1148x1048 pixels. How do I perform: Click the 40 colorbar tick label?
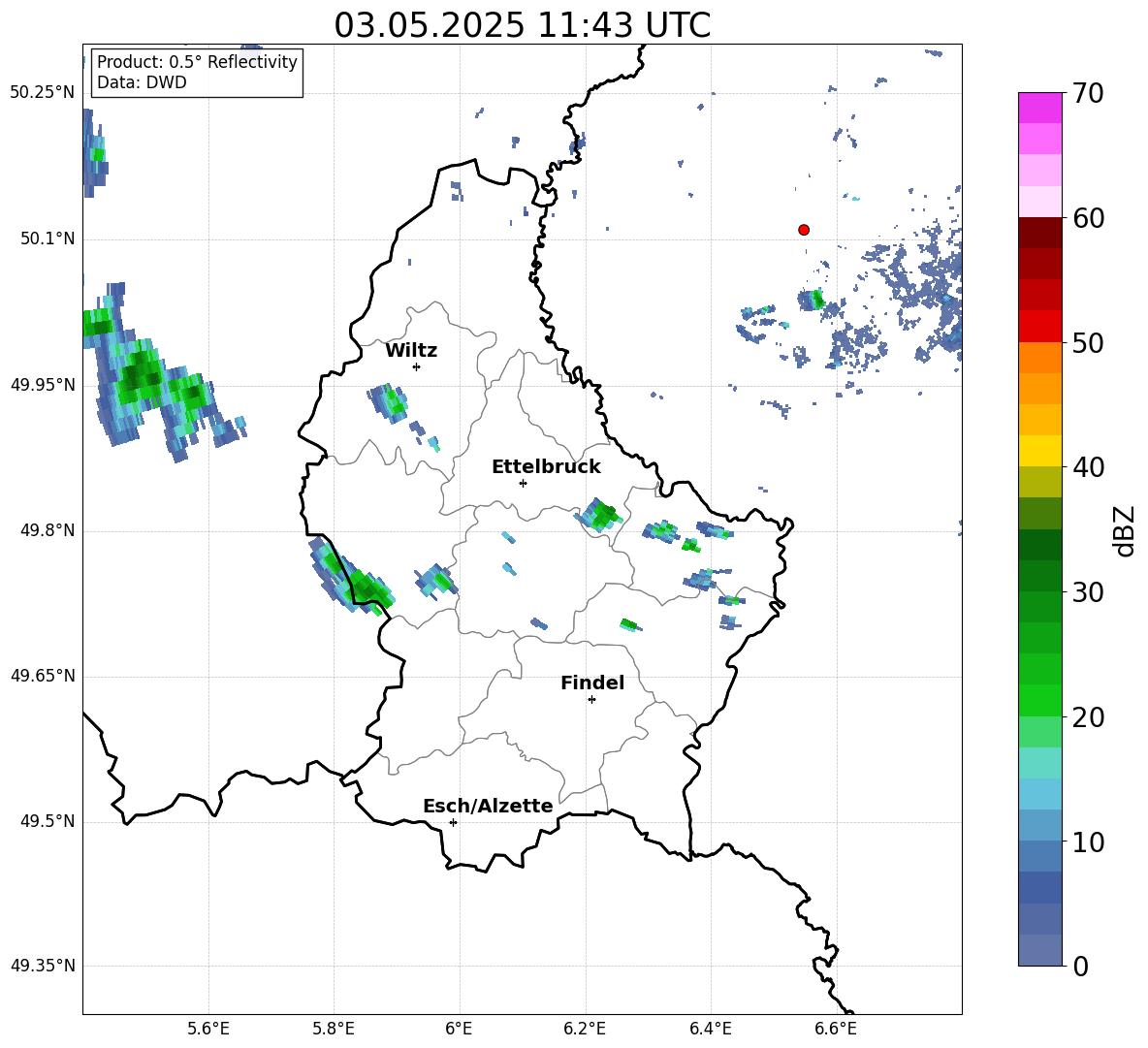coord(1088,467)
